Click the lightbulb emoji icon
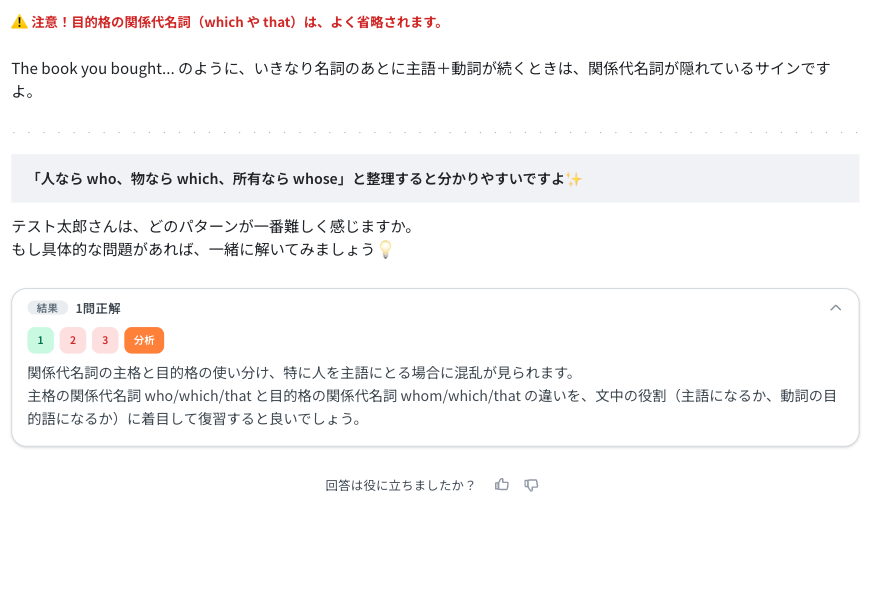Image resolution: width=873 pixels, height=610 pixels. click(385, 249)
